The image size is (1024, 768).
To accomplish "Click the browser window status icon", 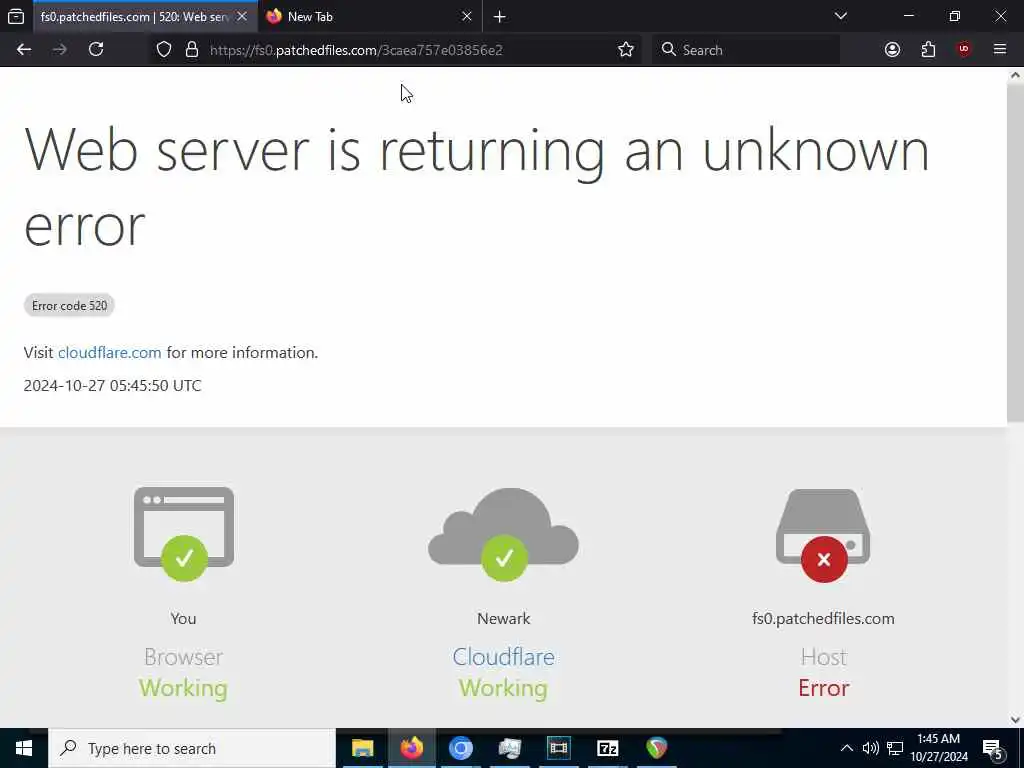I will 184,534.
